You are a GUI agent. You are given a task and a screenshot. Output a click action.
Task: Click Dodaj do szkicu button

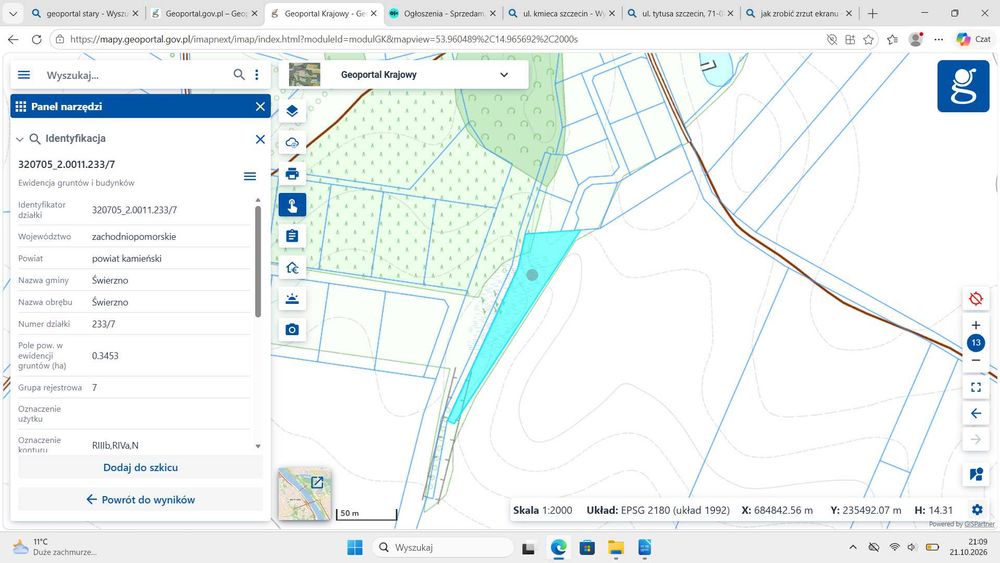tap(140, 467)
